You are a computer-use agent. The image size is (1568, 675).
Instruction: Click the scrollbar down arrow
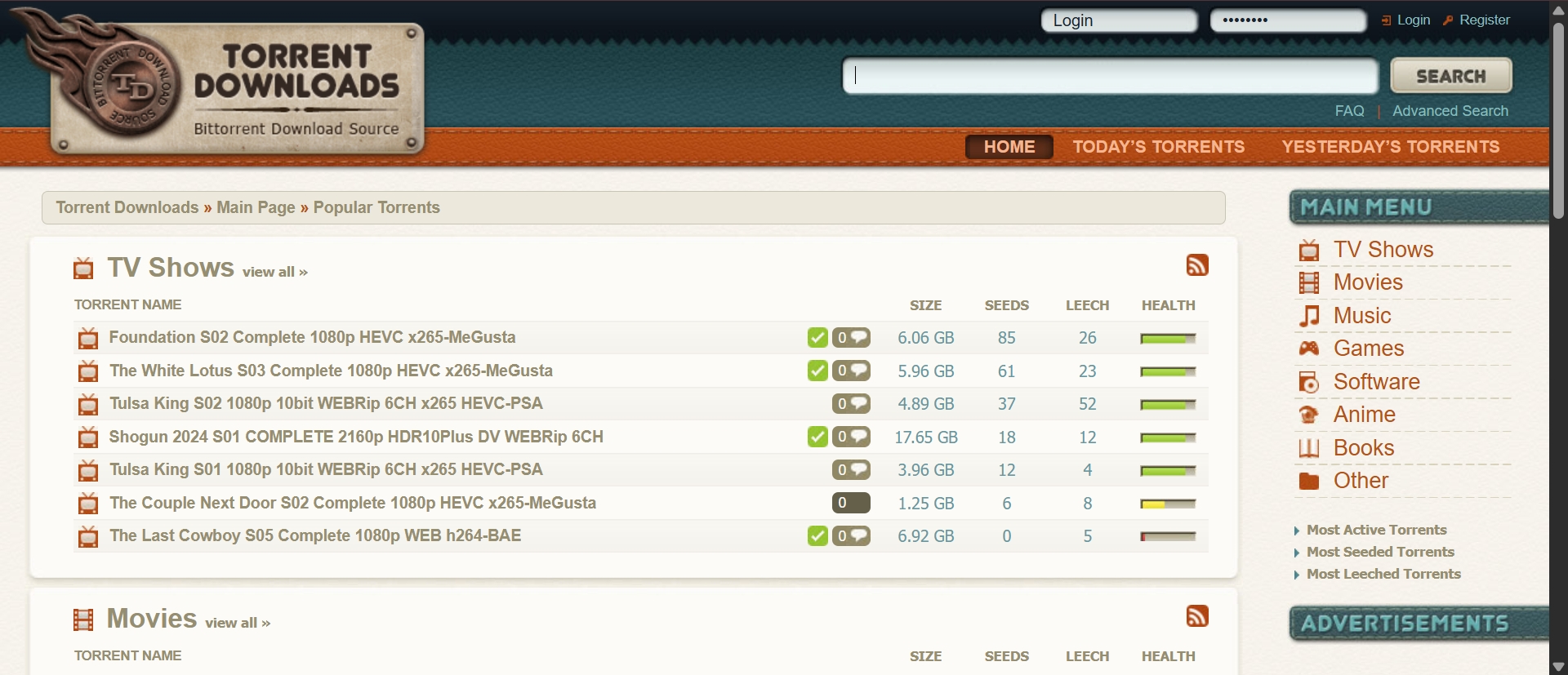pos(1558,667)
